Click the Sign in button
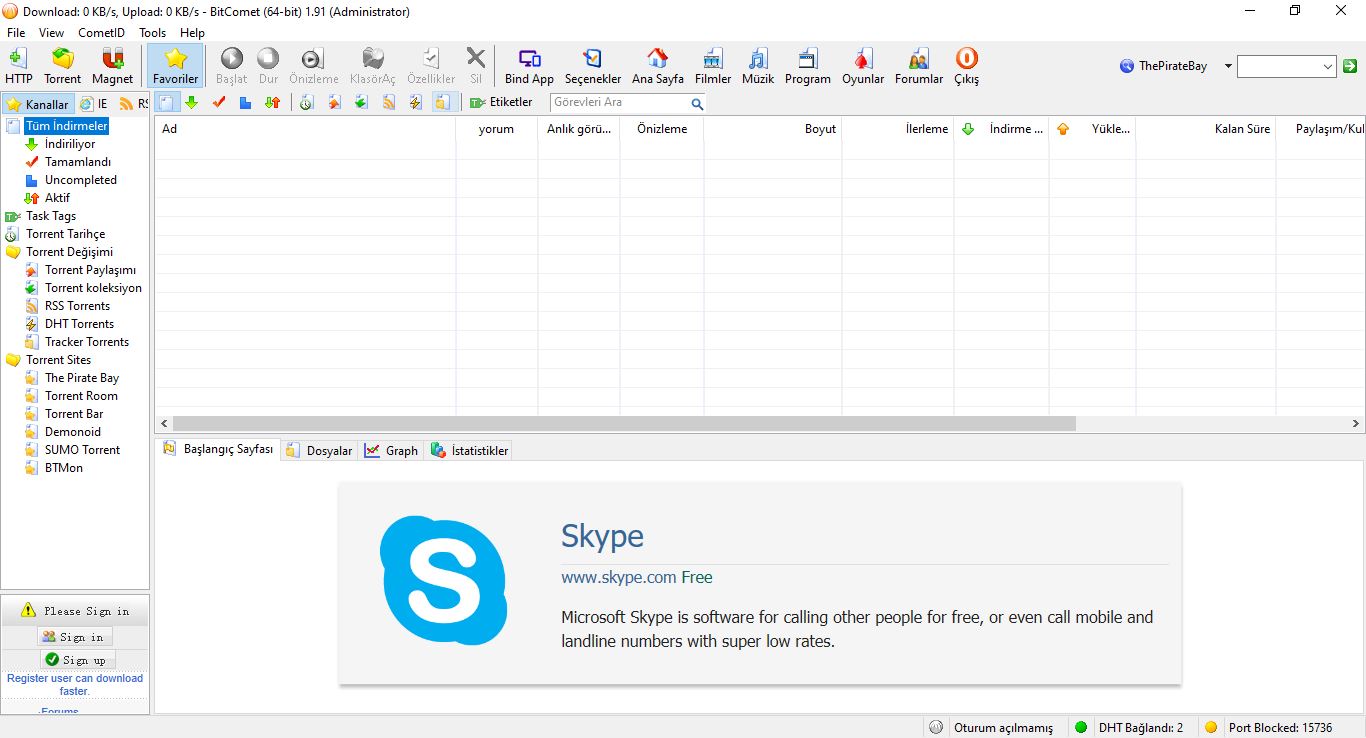Screen dimensions: 1366x738 pyautogui.click(x=75, y=637)
